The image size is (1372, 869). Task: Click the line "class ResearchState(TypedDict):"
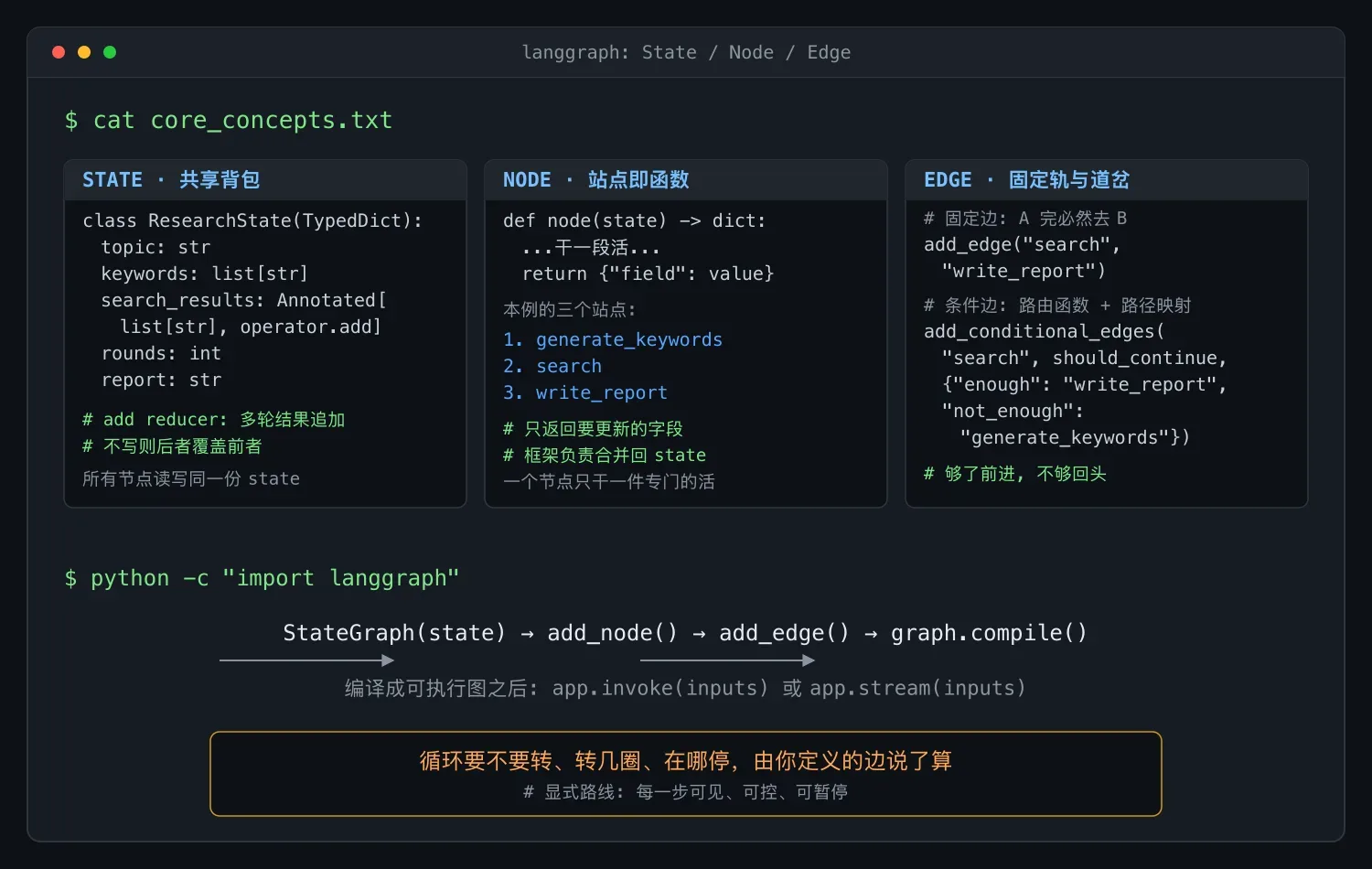252,220
